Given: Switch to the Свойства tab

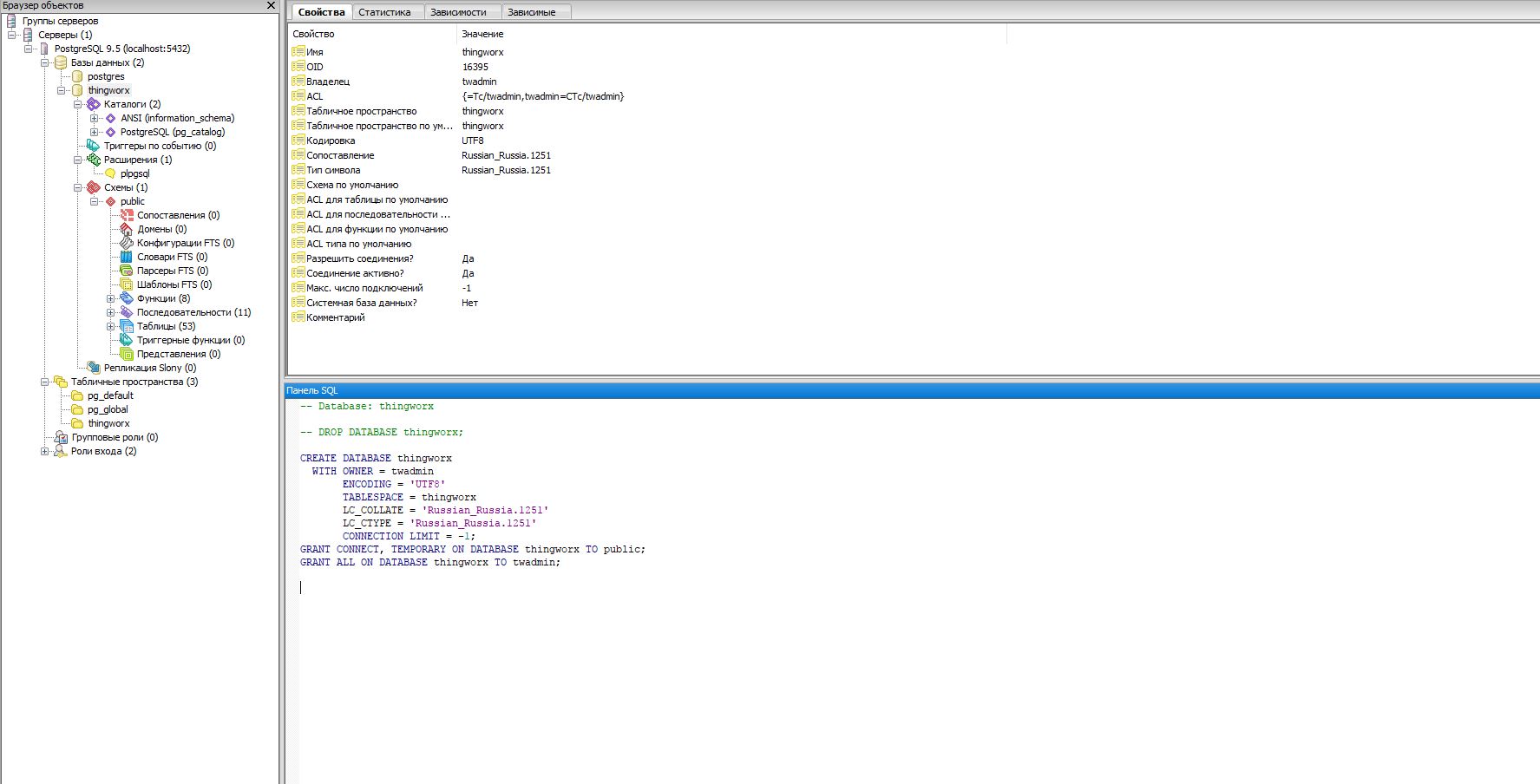Looking at the screenshot, I should 321,12.
